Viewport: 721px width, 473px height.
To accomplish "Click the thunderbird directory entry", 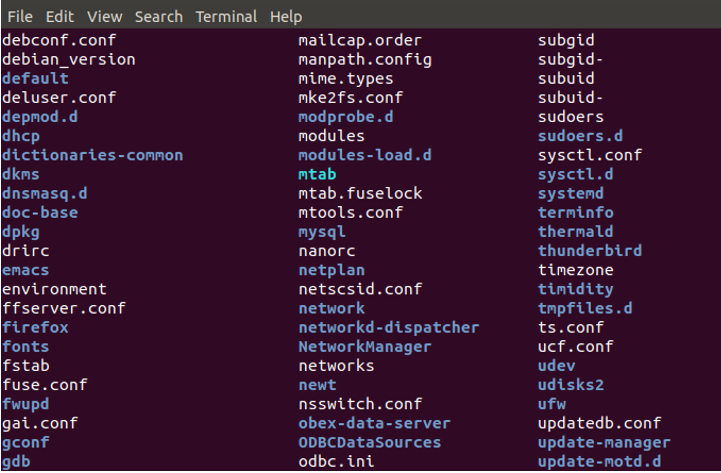I will pos(590,250).
